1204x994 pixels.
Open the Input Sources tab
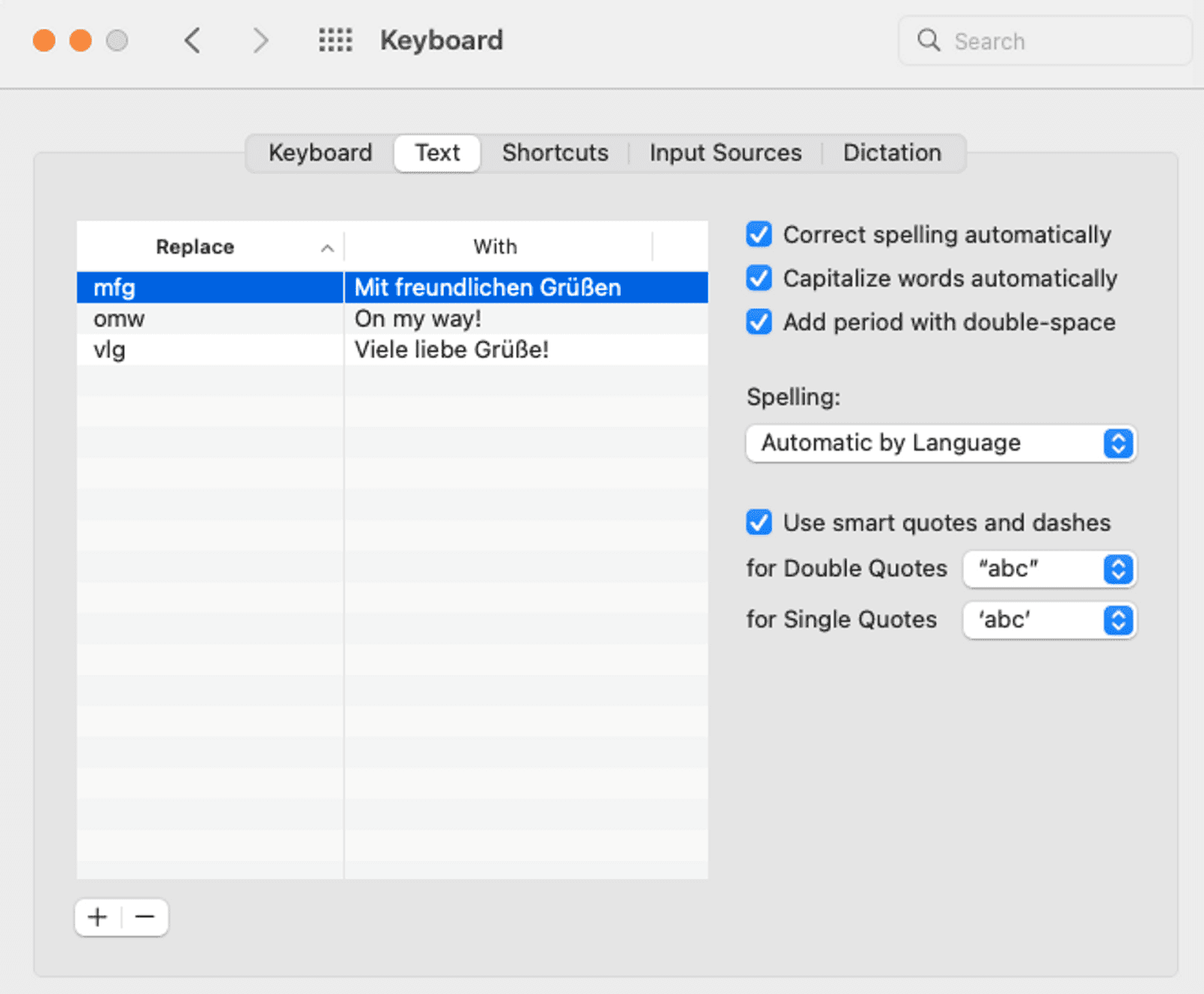(x=725, y=153)
